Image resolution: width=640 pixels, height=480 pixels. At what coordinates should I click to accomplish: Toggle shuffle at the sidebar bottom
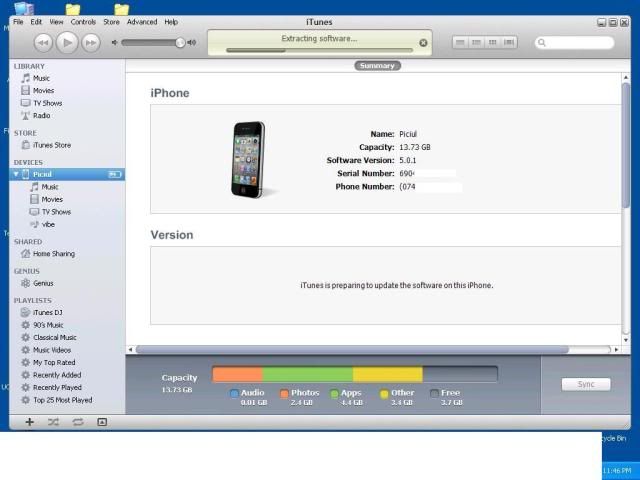53,422
